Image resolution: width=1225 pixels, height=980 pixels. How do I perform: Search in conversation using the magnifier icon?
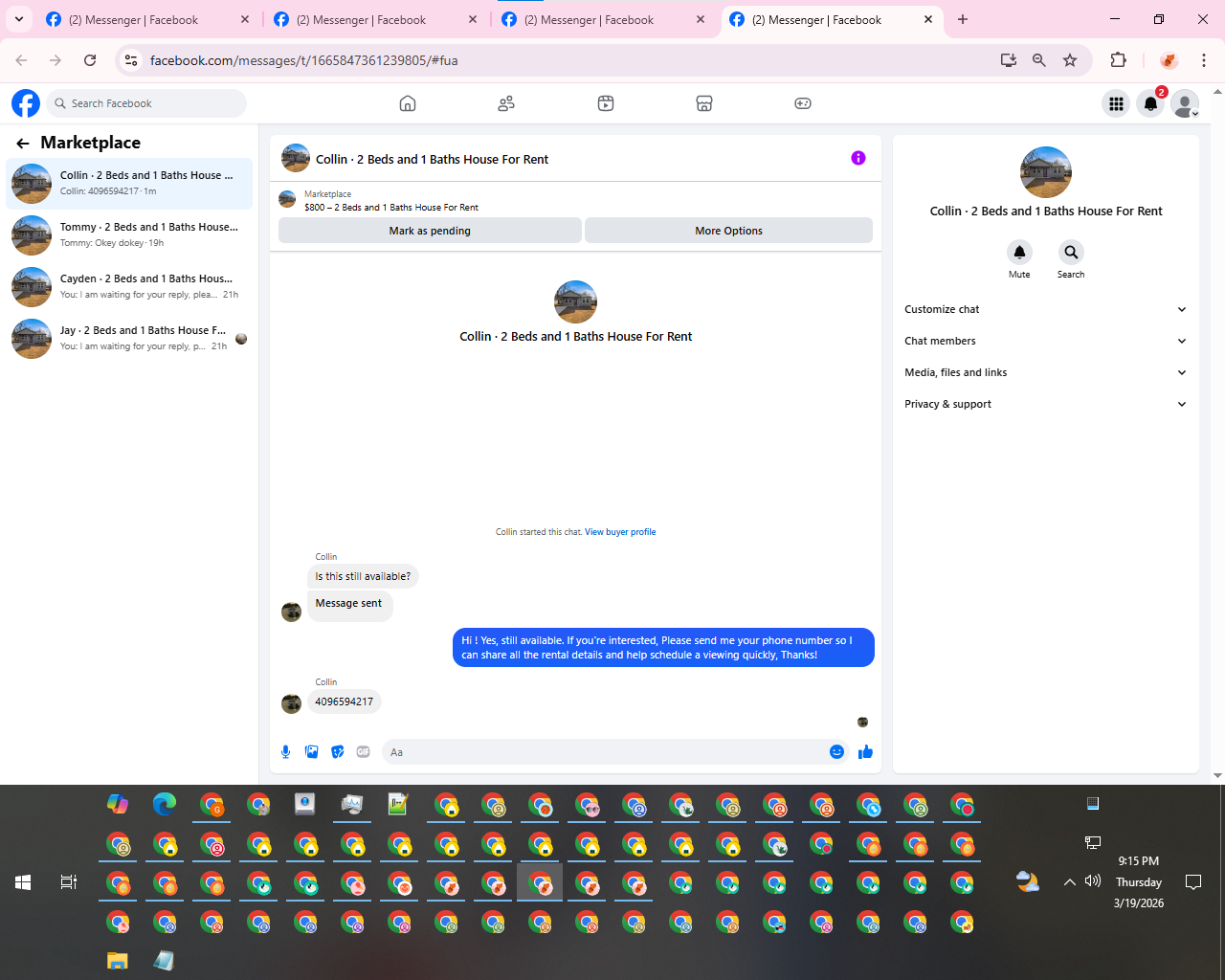1071,252
